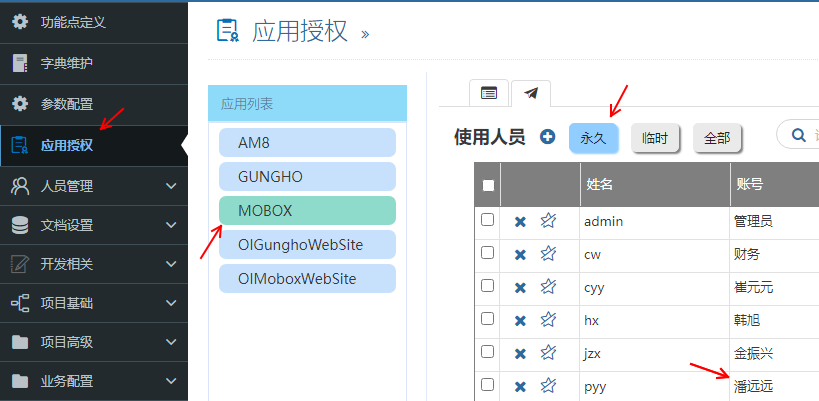Image resolution: width=819 pixels, height=401 pixels.
Task: Toggle the select-all checkbox in table header
Action: (488, 185)
